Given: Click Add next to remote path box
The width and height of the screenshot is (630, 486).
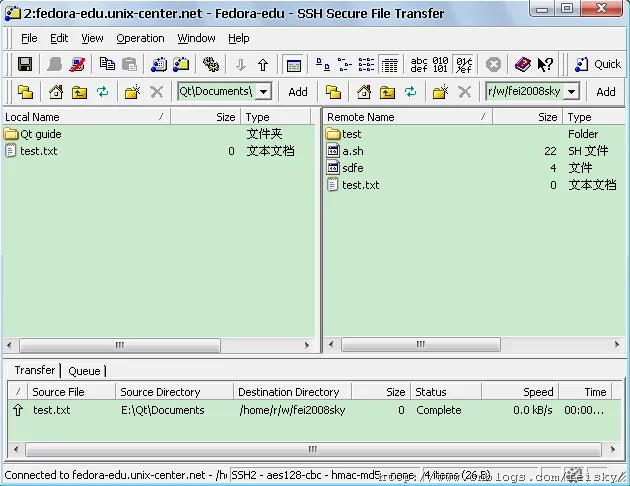Looking at the screenshot, I should point(606,92).
